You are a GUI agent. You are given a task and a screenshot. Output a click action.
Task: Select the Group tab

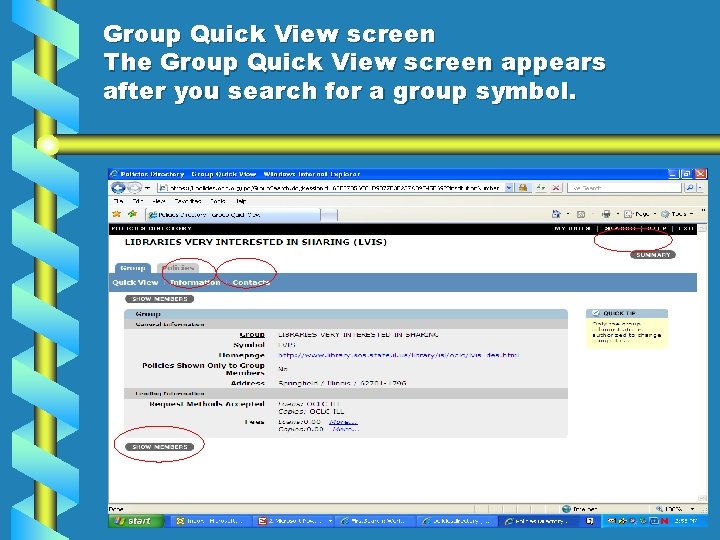coord(133,268)
